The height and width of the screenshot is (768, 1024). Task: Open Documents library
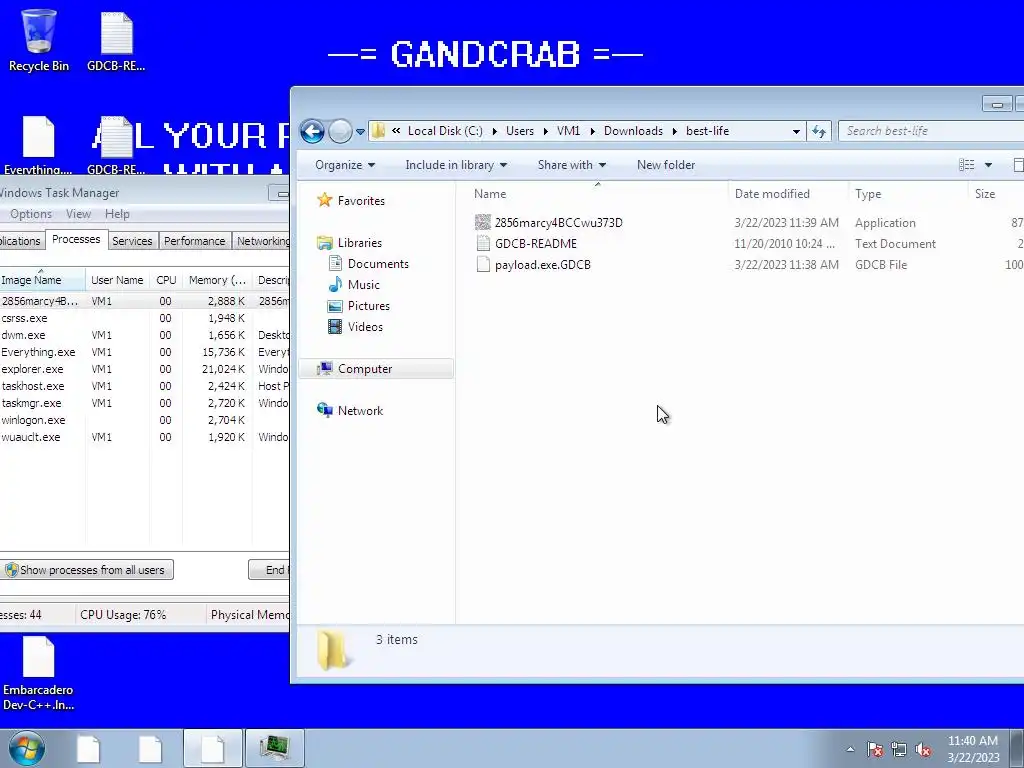coord(369,264)
